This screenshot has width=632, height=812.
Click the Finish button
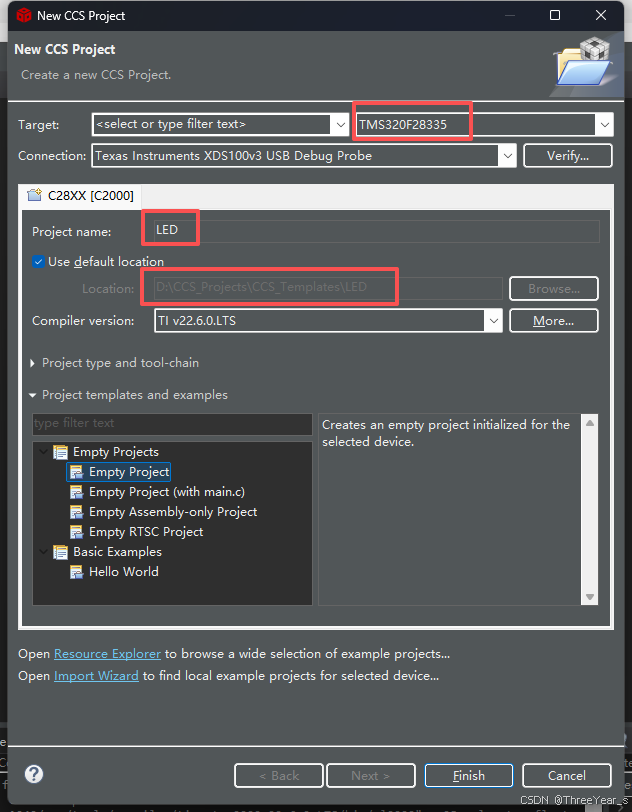pyautogui.click(x=469, y=775)
